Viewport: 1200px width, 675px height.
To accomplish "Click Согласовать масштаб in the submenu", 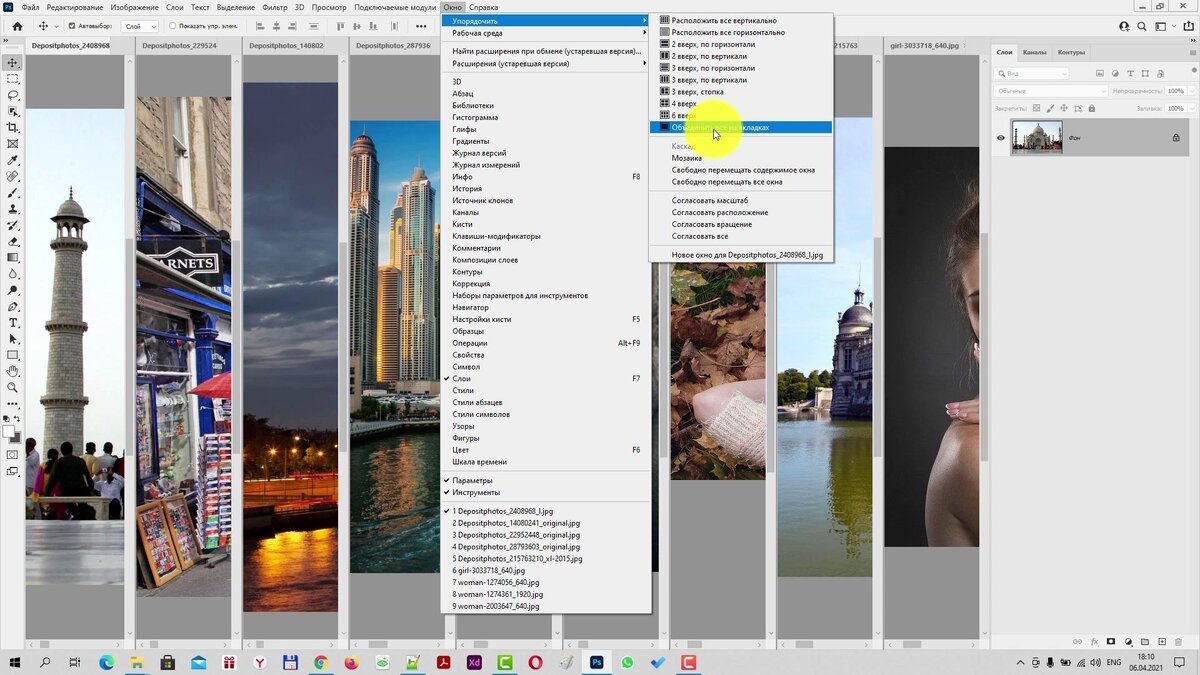I will 712,200.
